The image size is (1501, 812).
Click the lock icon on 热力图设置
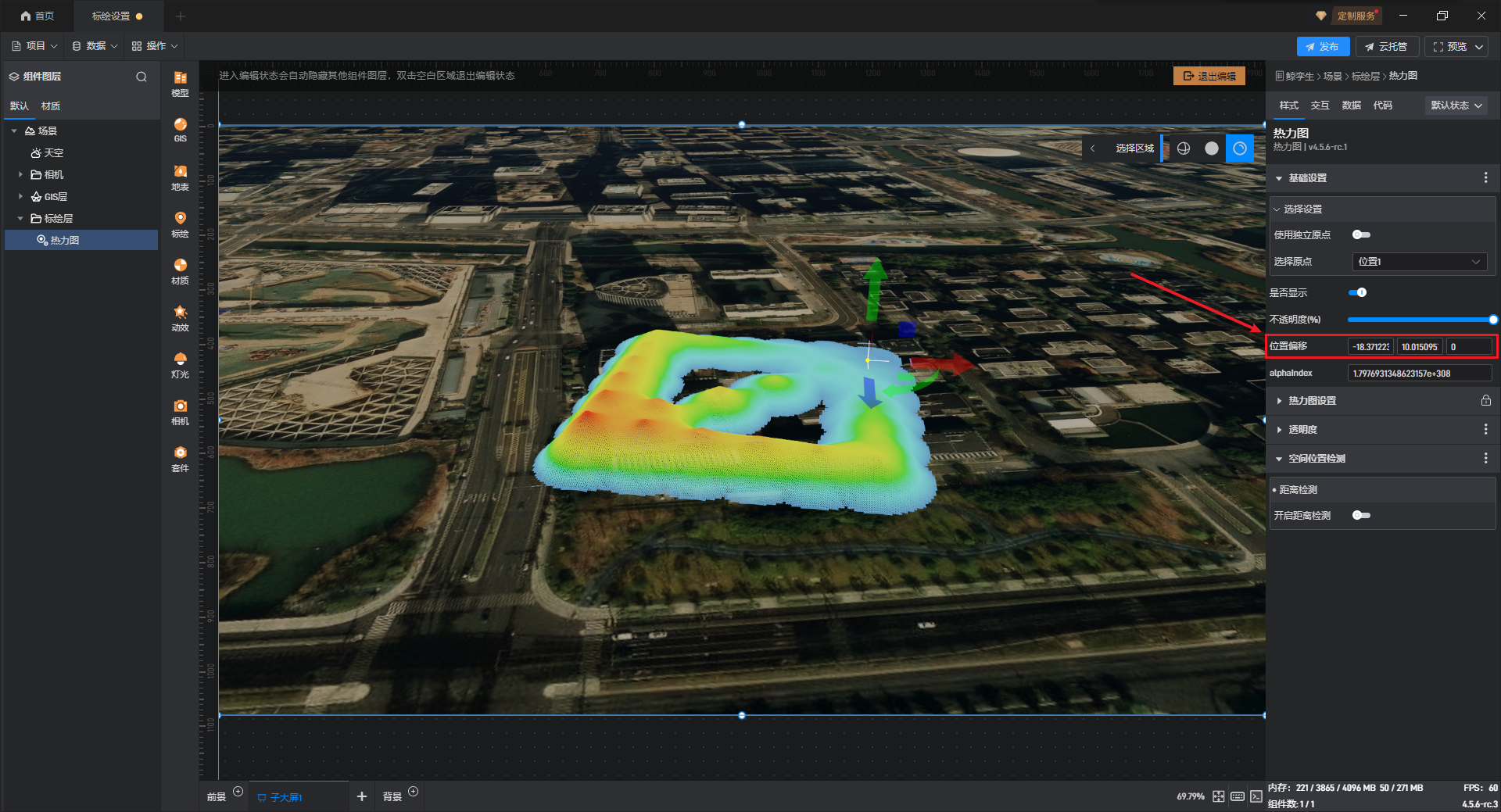click(x=1485, y=400)
